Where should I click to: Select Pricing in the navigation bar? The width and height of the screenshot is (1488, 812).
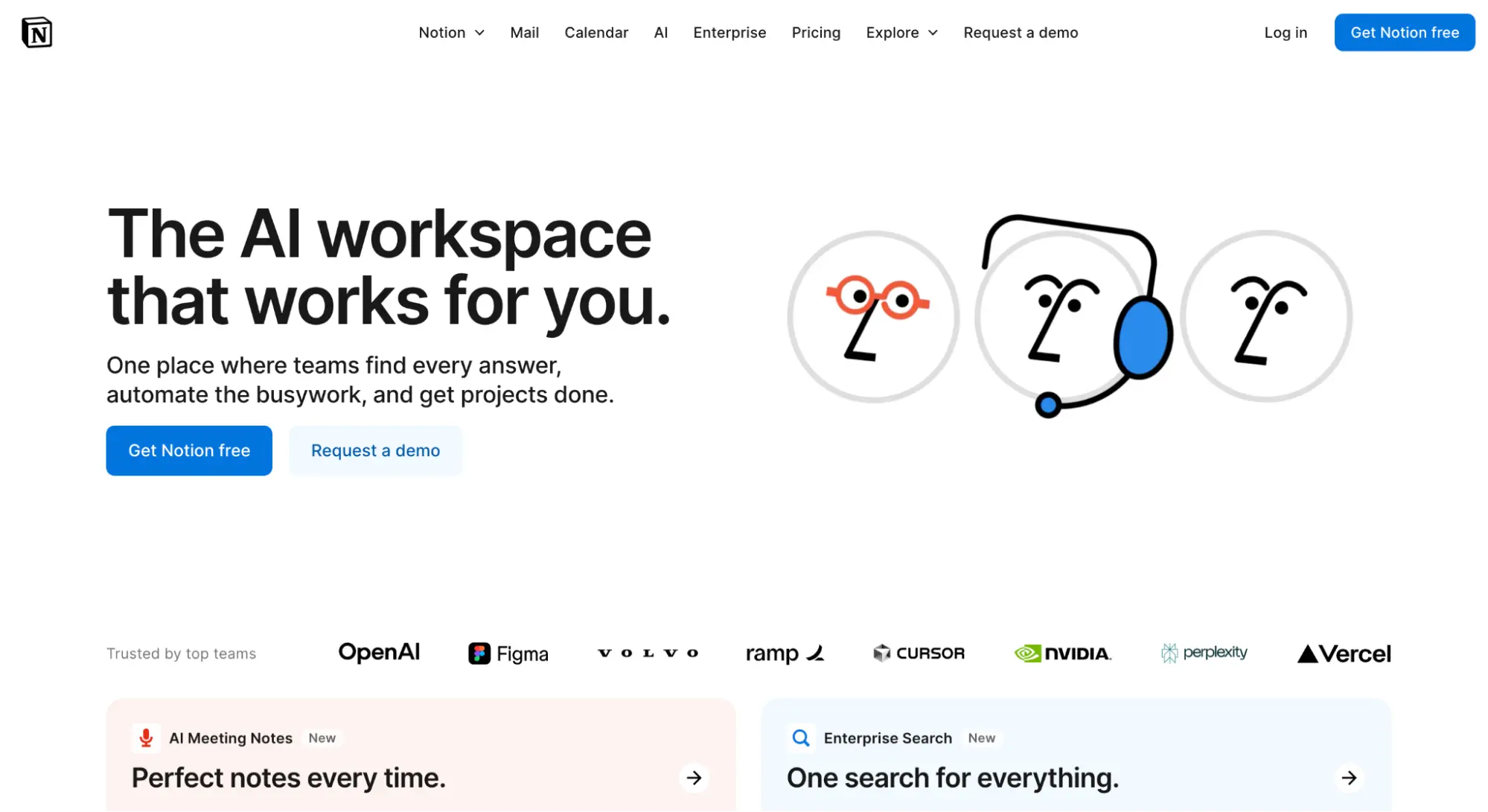[x=816, y=32]
